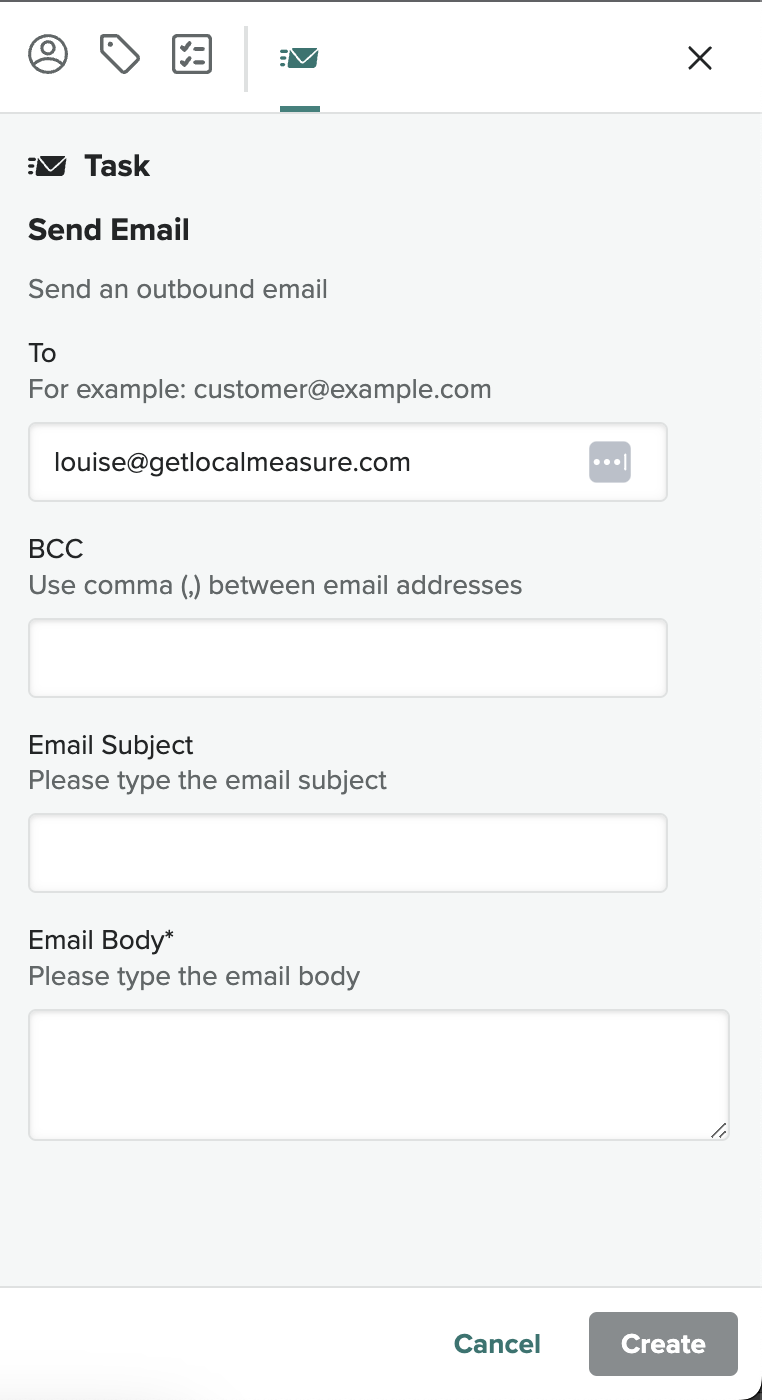Open the customer profile icon tab
The width and height of the screenshot is (762, 1400).
48,55
